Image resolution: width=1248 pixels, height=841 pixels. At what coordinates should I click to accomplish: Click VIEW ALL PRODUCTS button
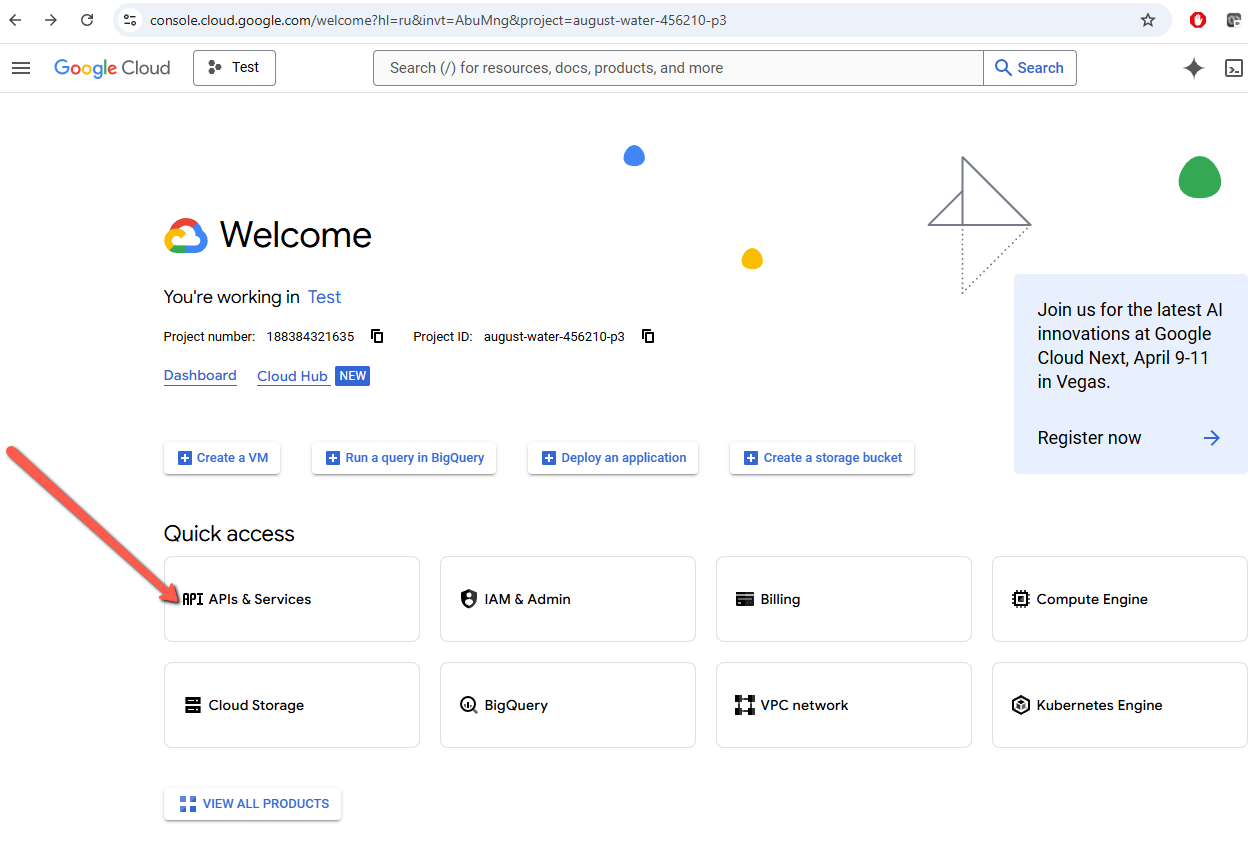pos(252,804)
